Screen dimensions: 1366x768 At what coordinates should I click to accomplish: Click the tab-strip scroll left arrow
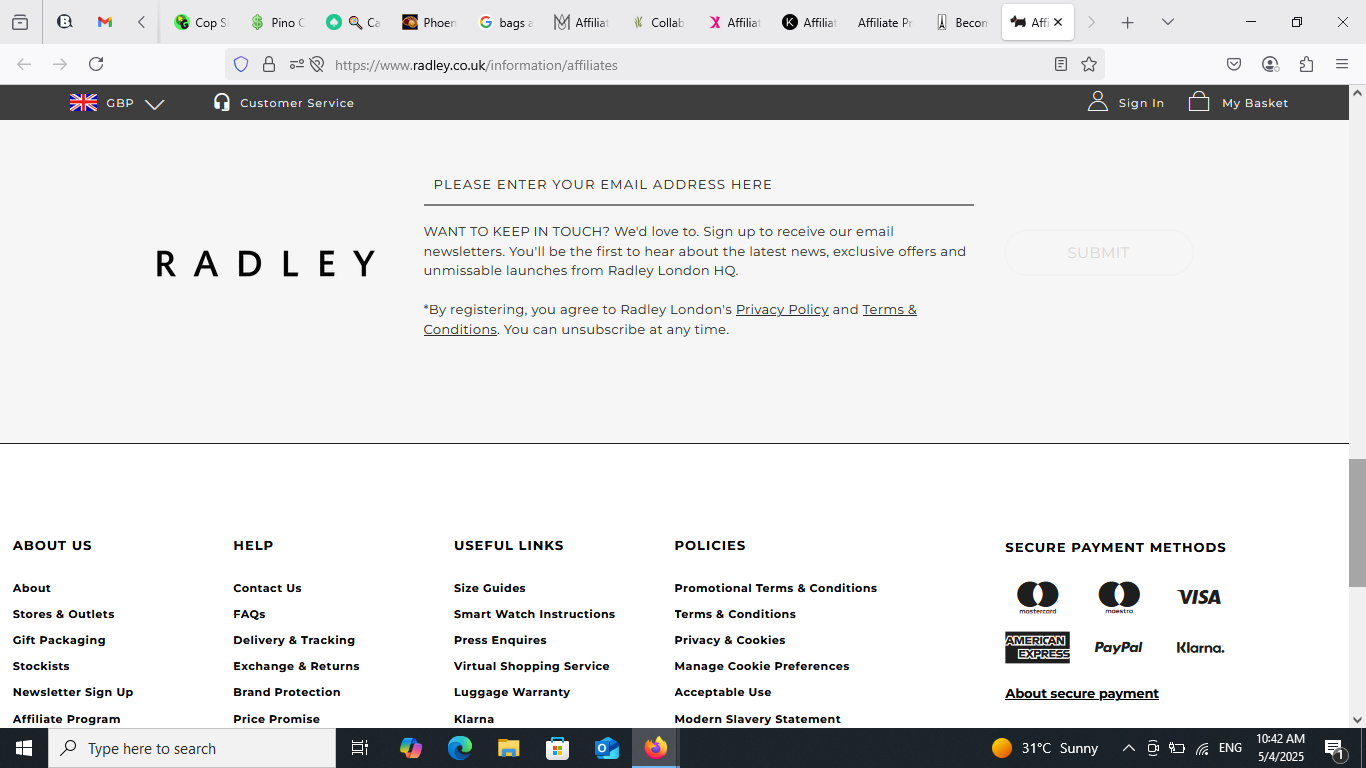(141, 22)
